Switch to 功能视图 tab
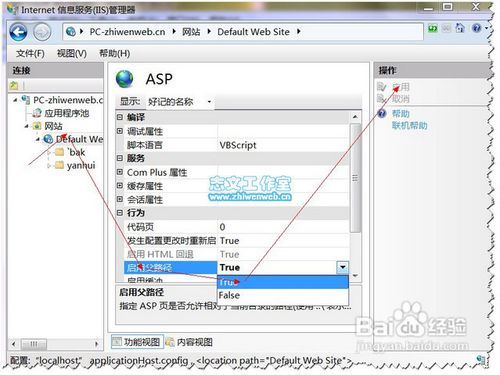This screenshot has height=375, width=500. [x=137, y=342]
